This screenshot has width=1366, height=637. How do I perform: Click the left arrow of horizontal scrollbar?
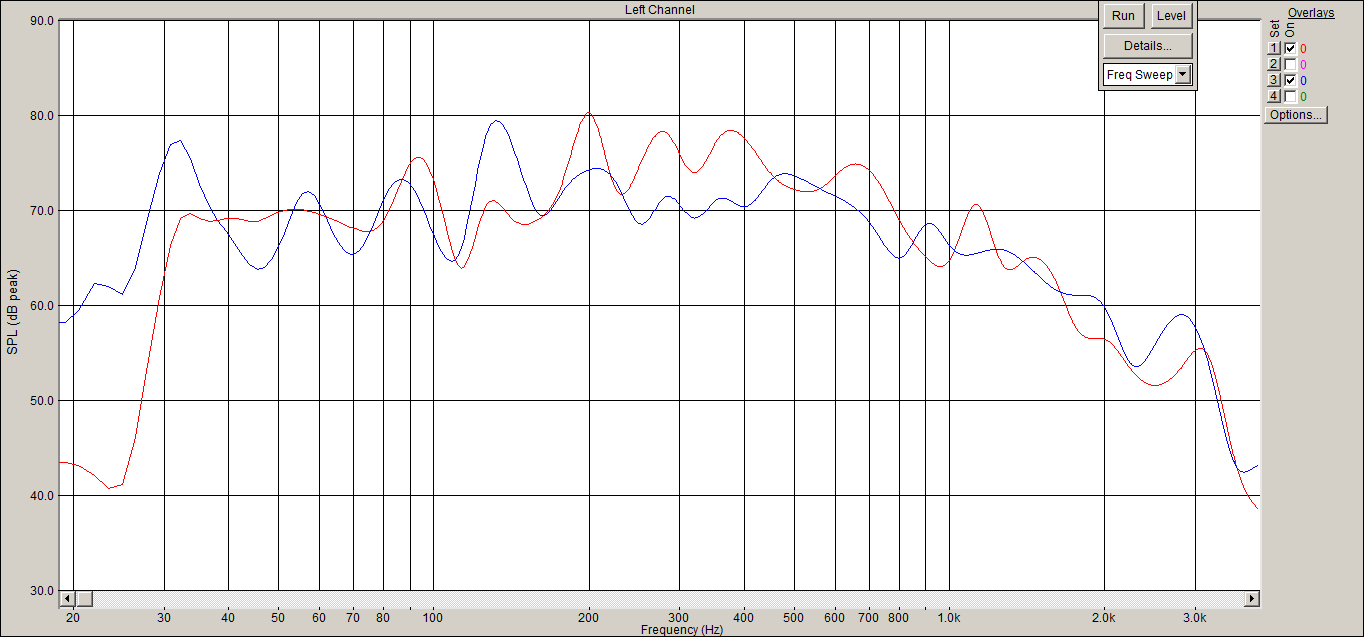(x=68, y=598)
